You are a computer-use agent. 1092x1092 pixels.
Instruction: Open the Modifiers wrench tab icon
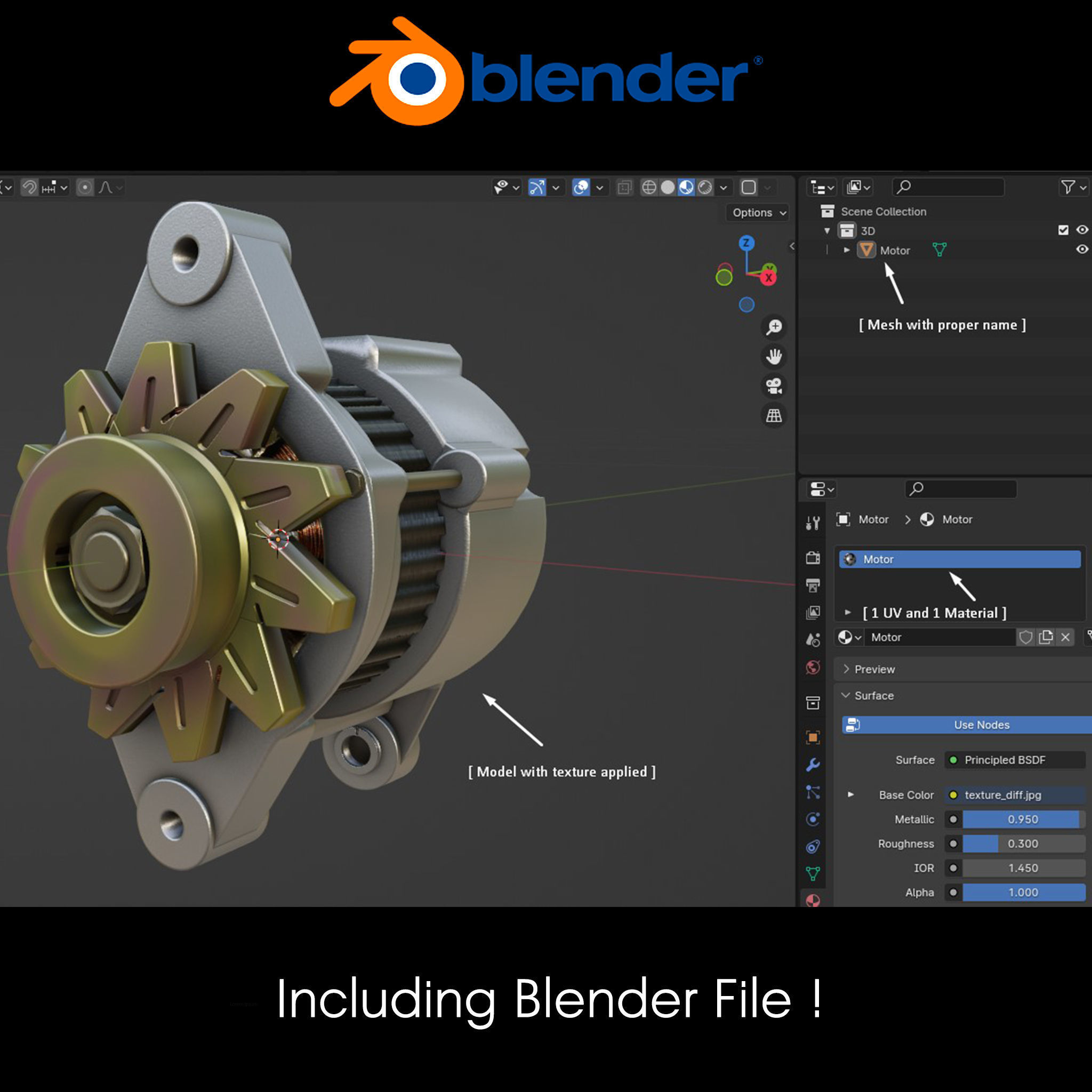point(813,765)
